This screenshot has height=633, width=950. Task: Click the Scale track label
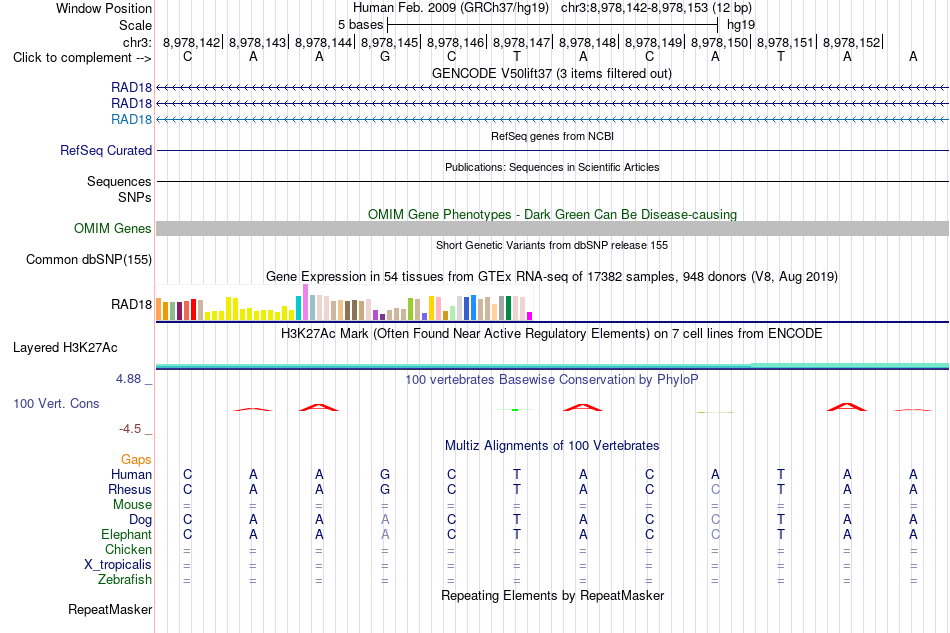135,25
